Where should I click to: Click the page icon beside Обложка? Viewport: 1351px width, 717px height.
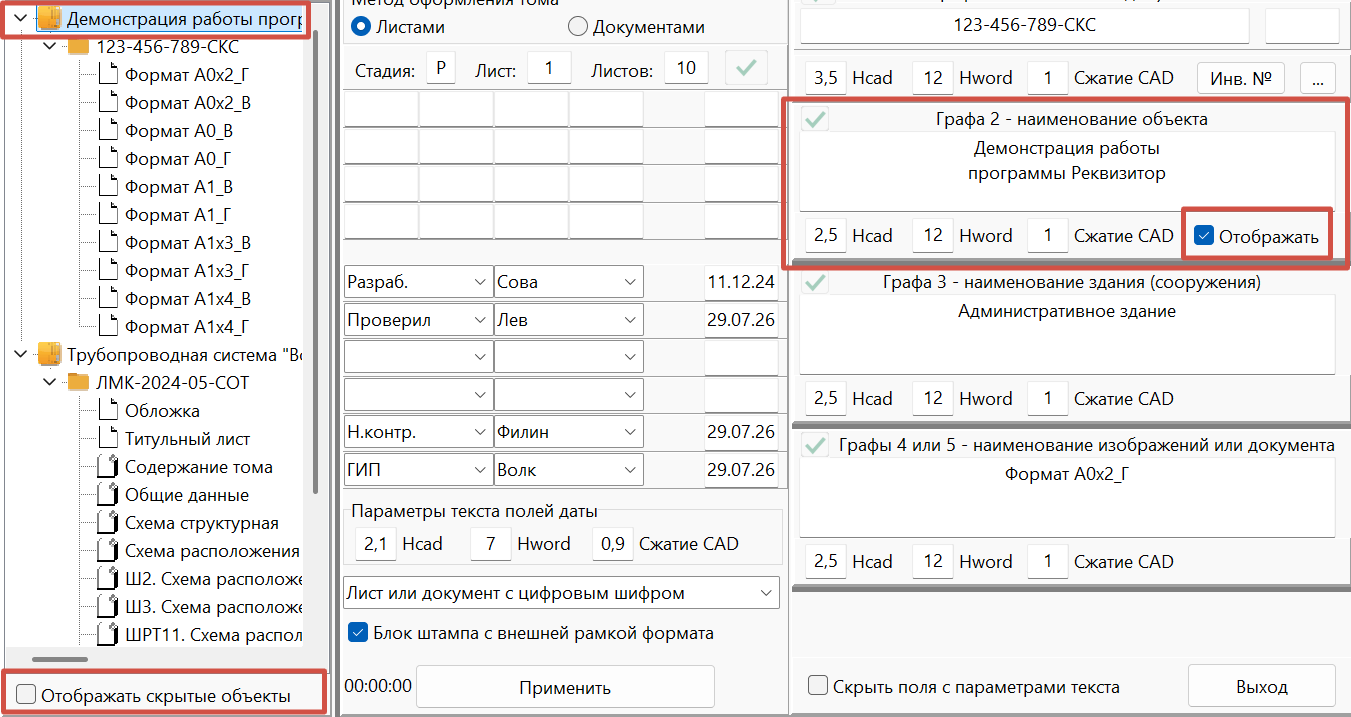(109, 411)
